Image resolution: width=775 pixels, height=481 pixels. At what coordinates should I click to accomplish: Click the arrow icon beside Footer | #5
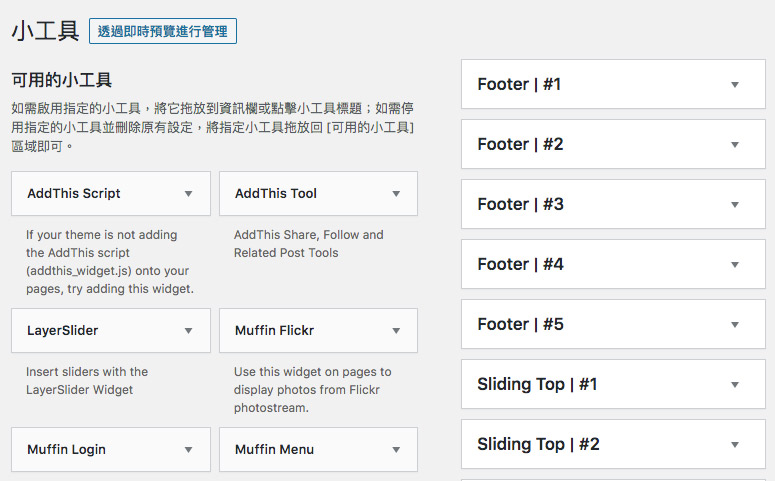pos(735,325)
